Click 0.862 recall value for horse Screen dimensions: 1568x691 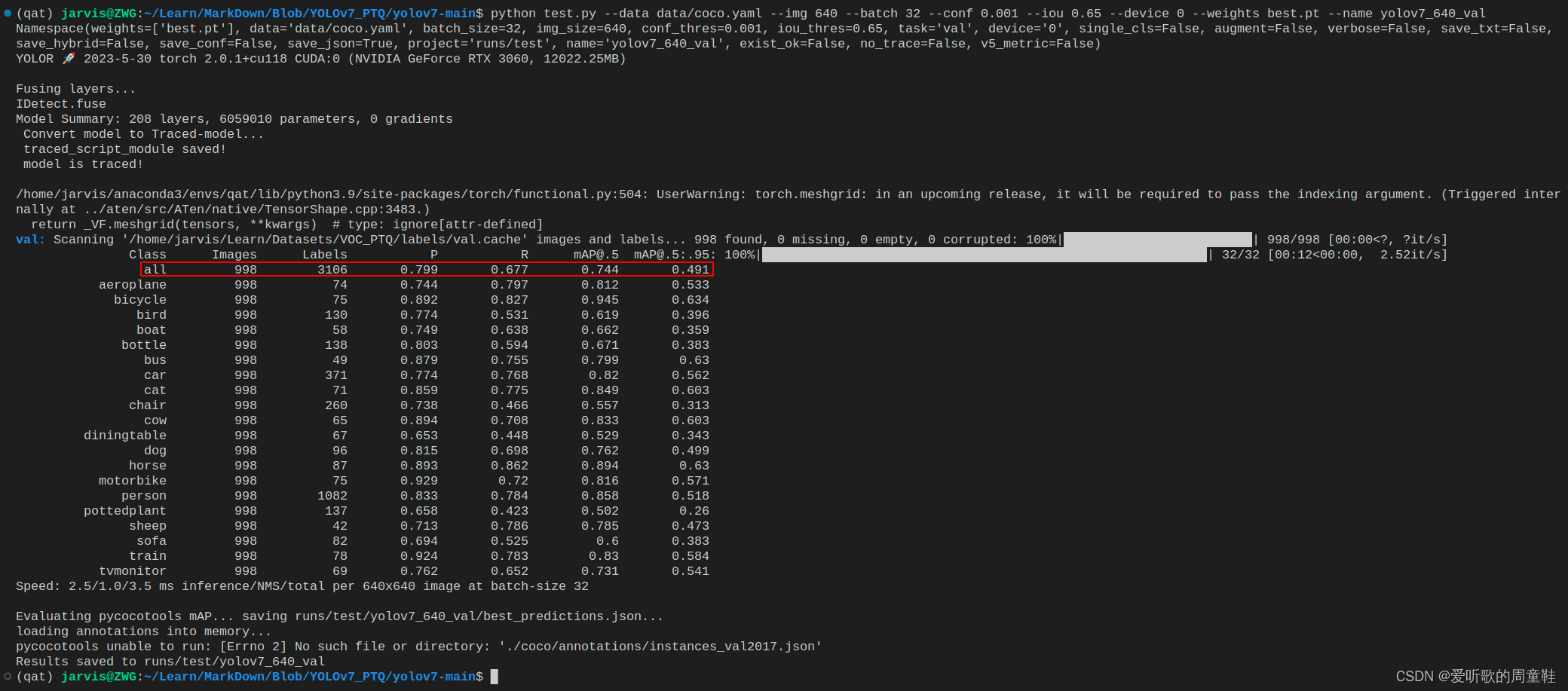click(510, 466)
